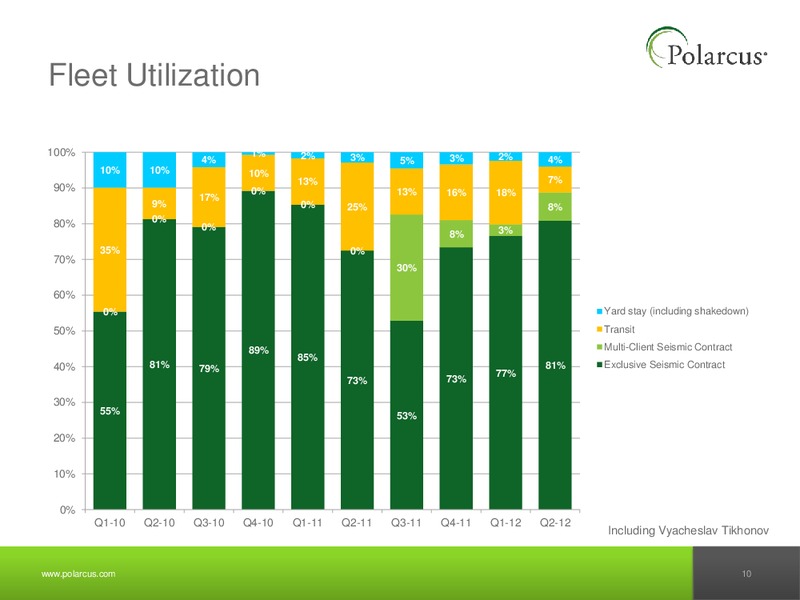Click the 0% y-axis origin label
This screenshot has width=800, height=600.
click(67, 510)
